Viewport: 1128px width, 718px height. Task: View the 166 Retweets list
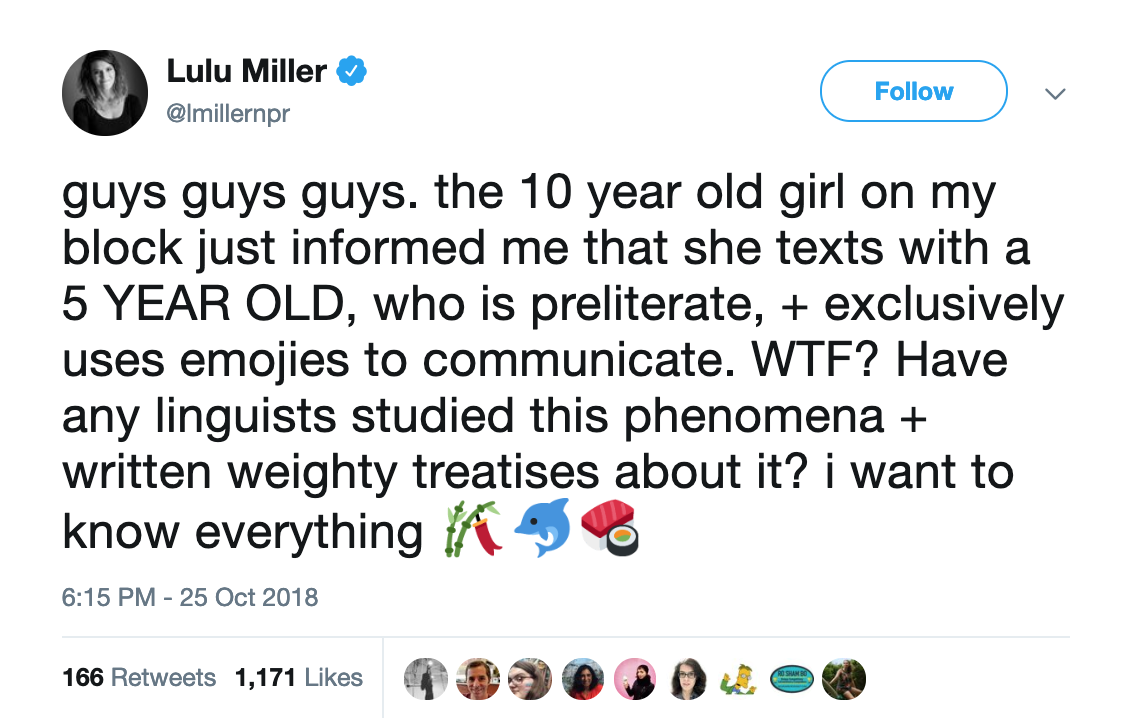[x=139, y=677]
